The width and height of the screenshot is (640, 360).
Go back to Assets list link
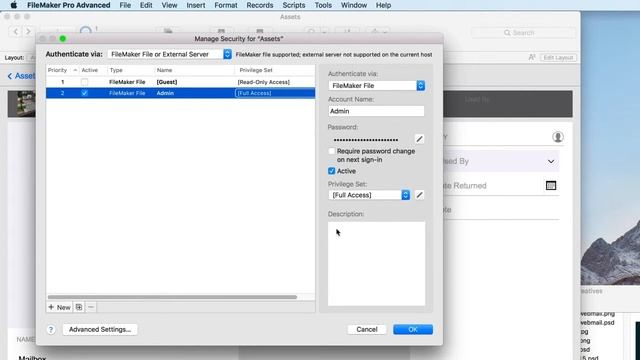click(x=22, y=76)
